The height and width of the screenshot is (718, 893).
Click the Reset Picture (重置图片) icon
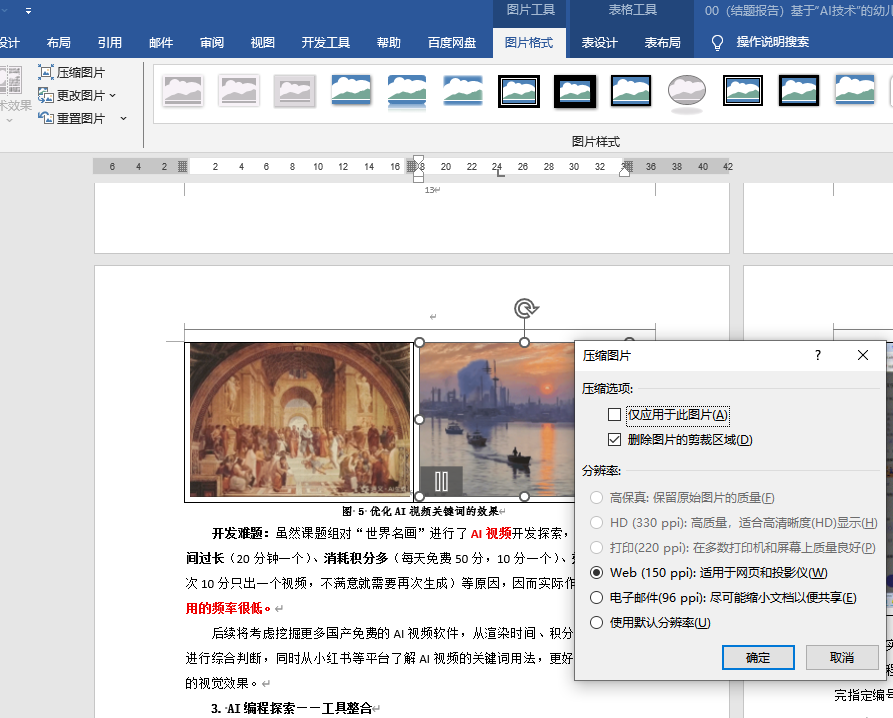coord(46,118)
